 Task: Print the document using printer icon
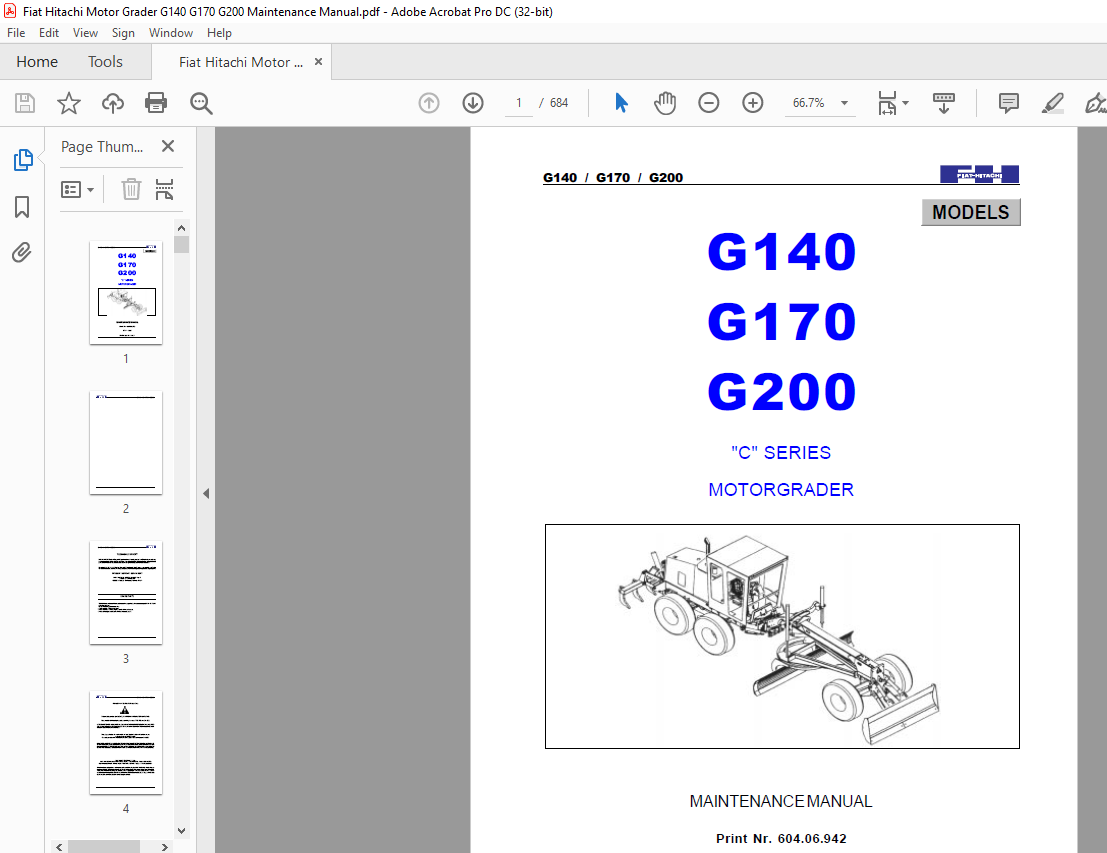tap(156, 103)
